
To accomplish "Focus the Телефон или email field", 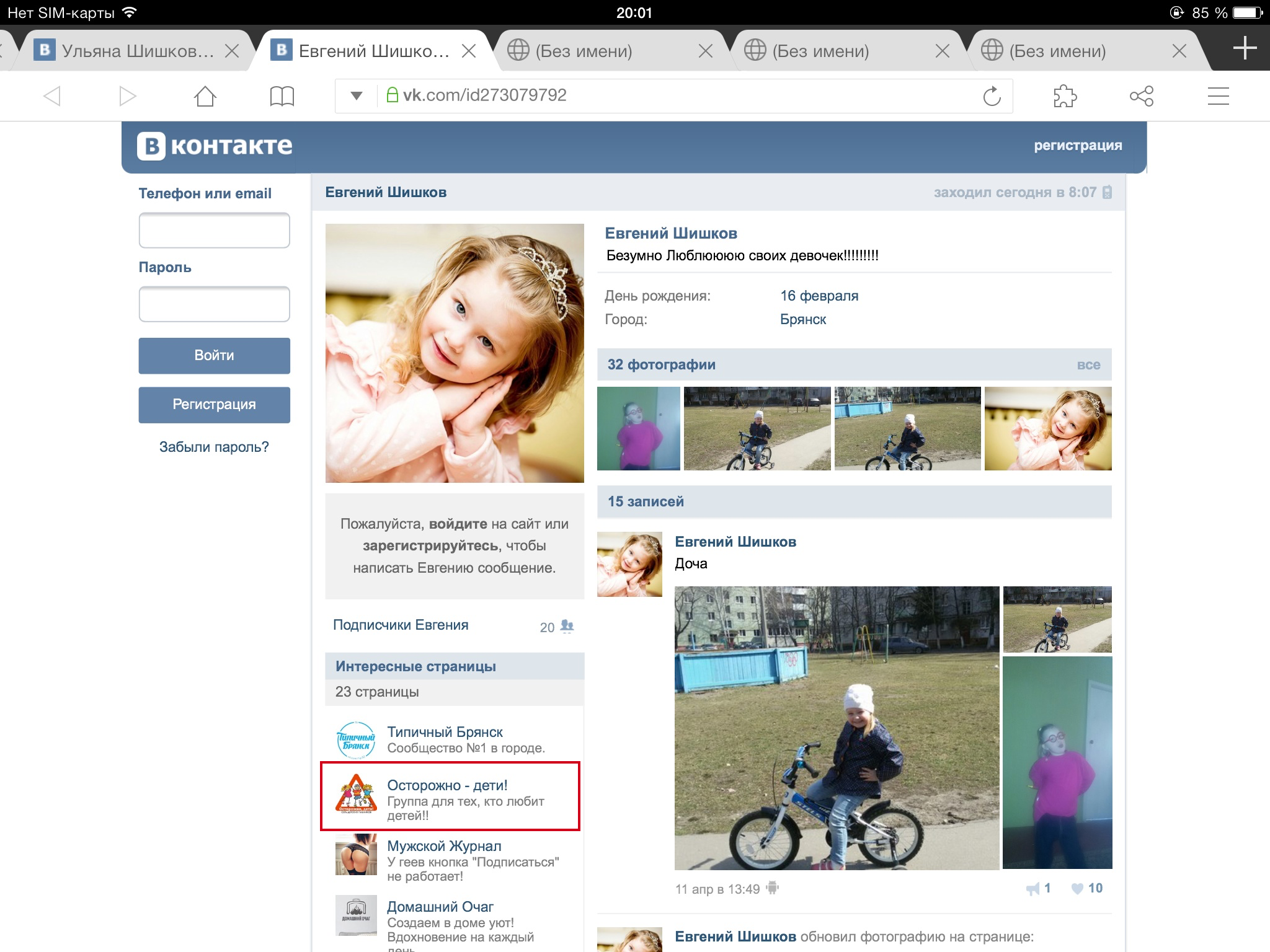I will (214, 230).
